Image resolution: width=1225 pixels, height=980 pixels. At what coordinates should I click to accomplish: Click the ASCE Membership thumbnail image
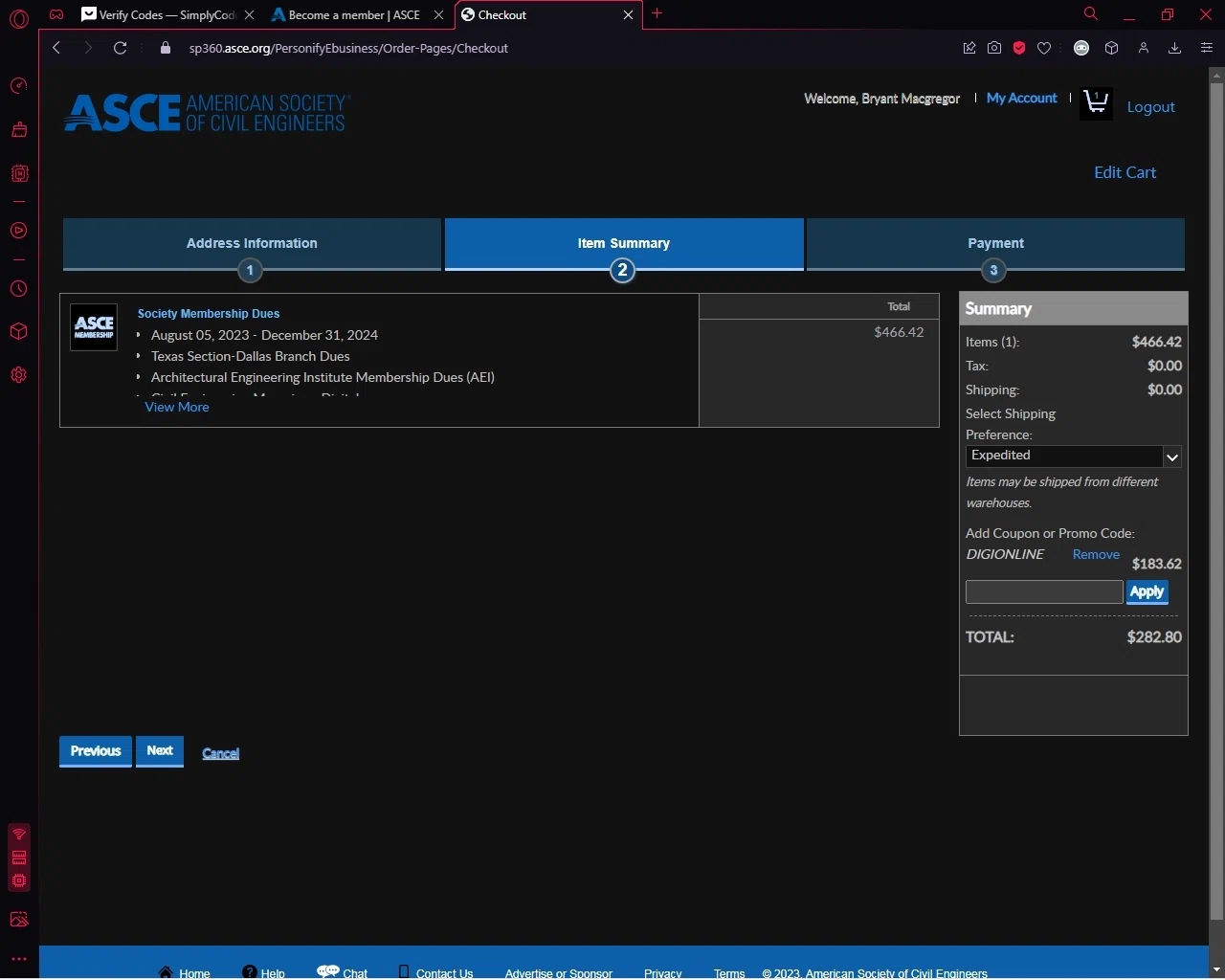pos(94,327)
